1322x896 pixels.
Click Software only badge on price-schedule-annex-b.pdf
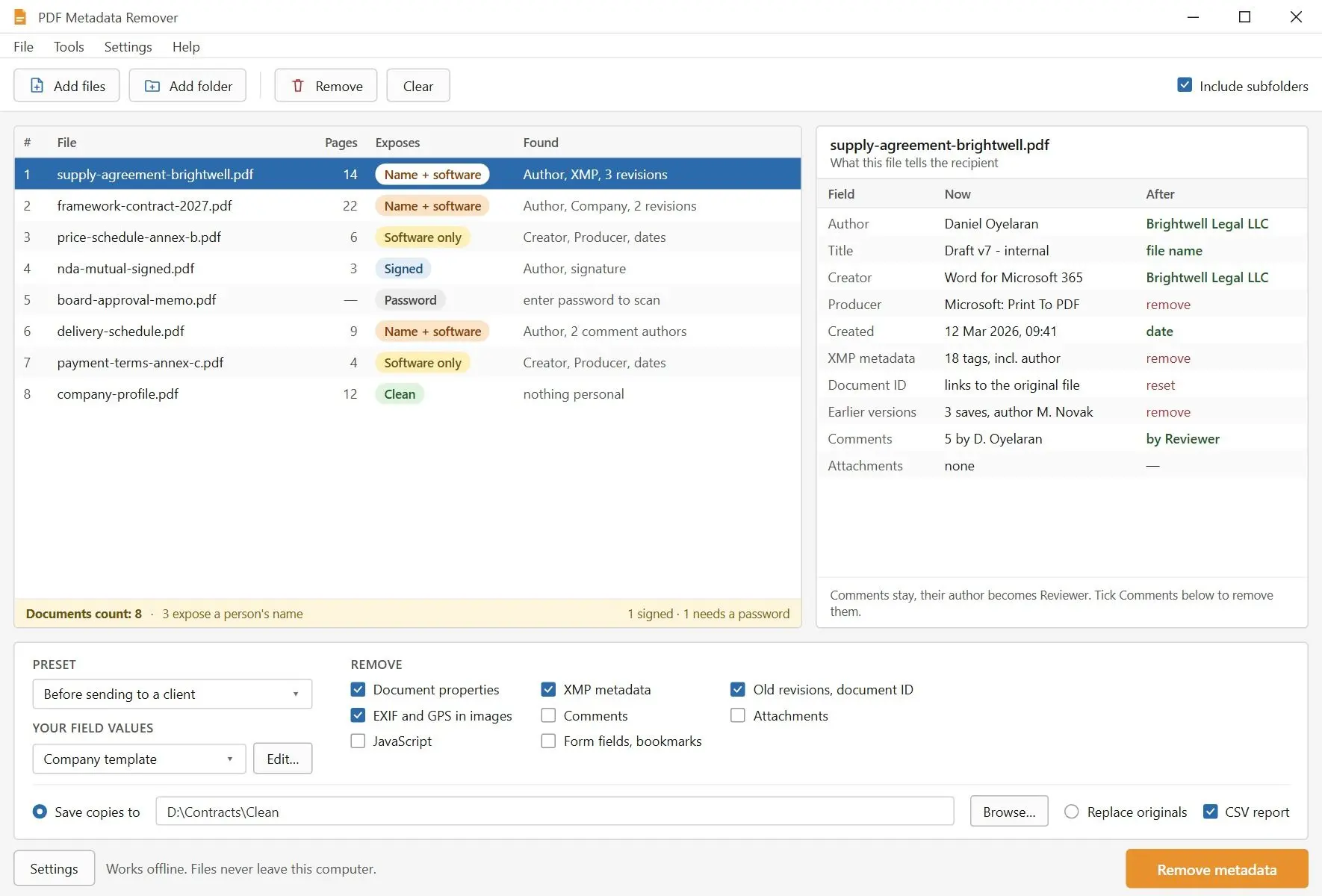coord(423,237)
